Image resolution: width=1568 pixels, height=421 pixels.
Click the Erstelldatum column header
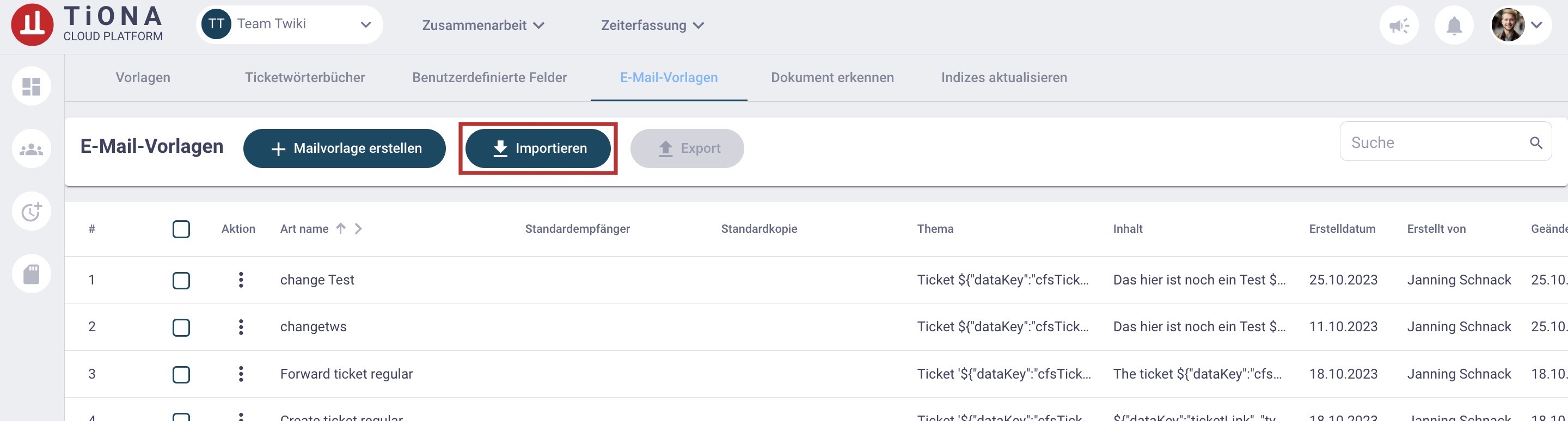[1342, 229]
